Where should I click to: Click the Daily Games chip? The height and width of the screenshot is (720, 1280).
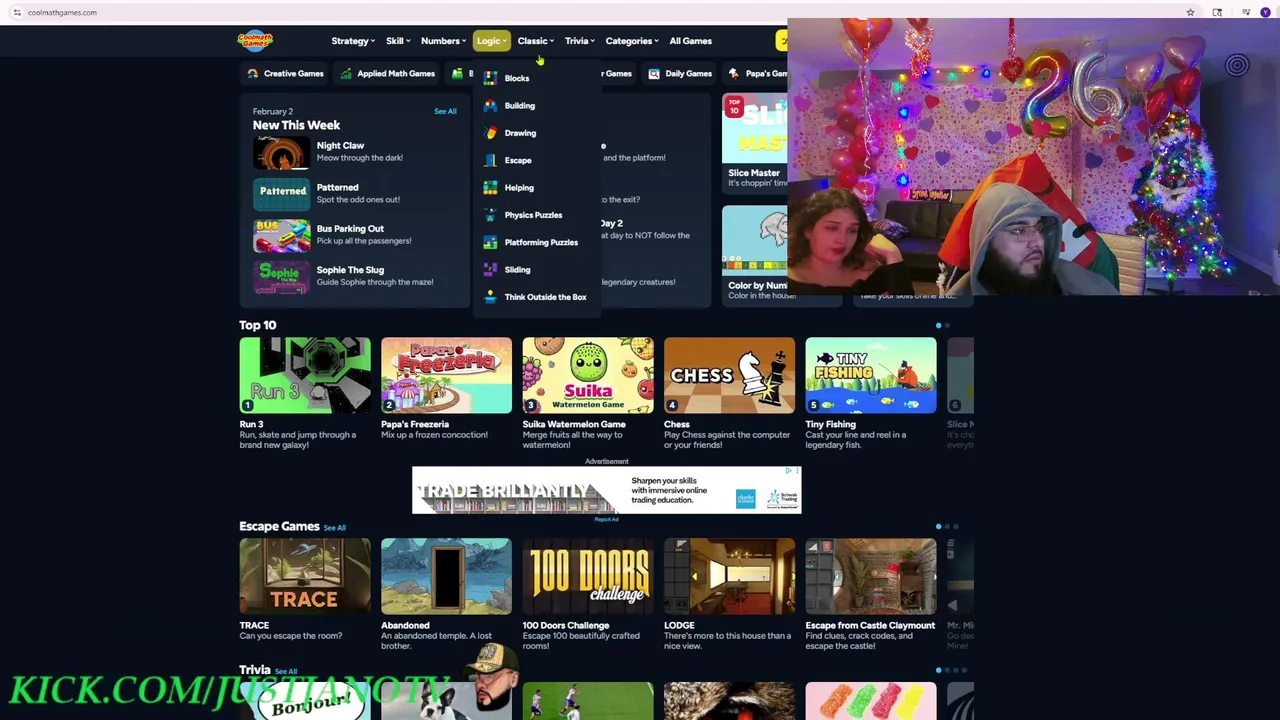[680, 73]
